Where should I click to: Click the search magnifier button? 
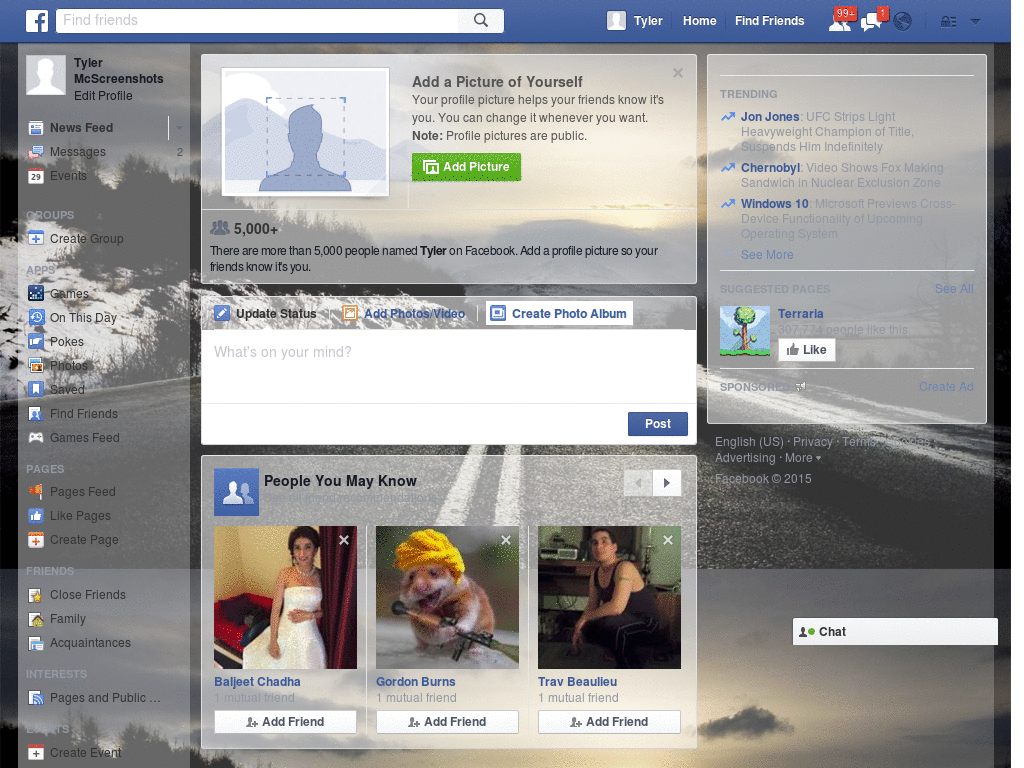tap(481, 21)
